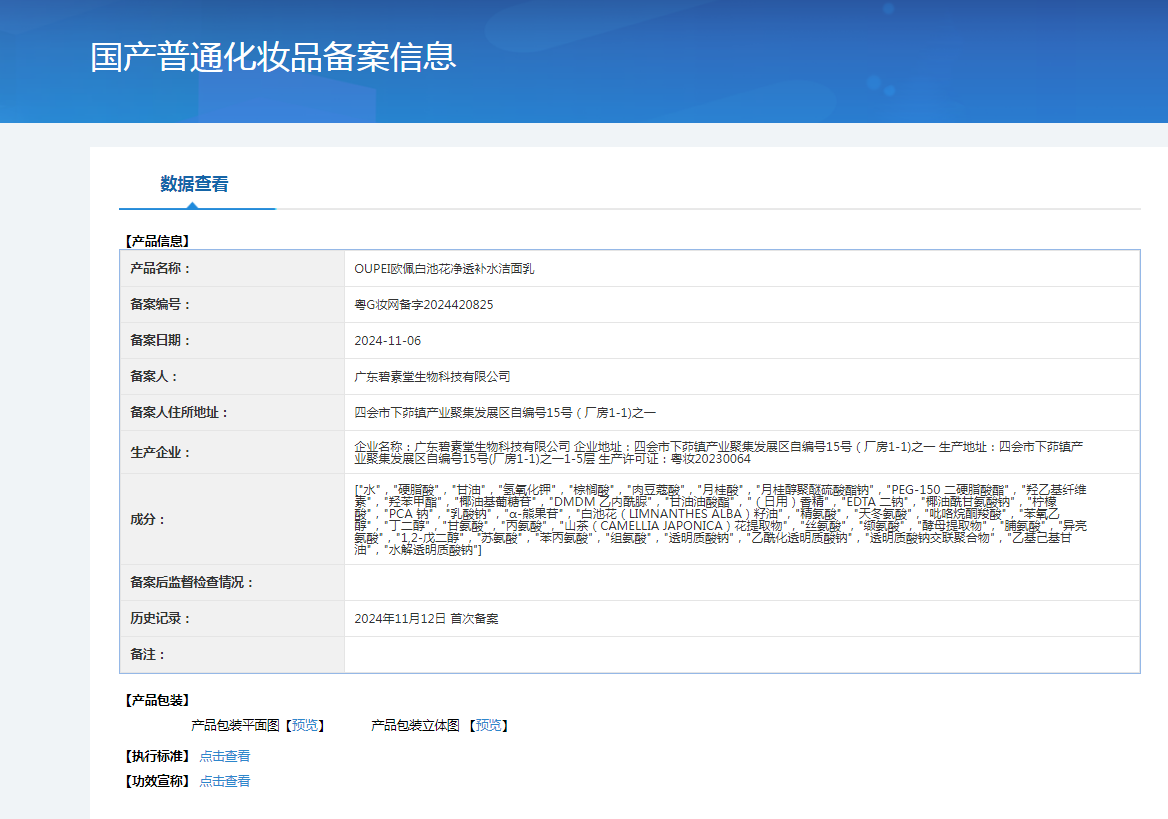This screenshot has width=1168, height=819.
Task: Click the registrant name 广东碧素堂生物科技有限公司
Action: pos(432,377)
